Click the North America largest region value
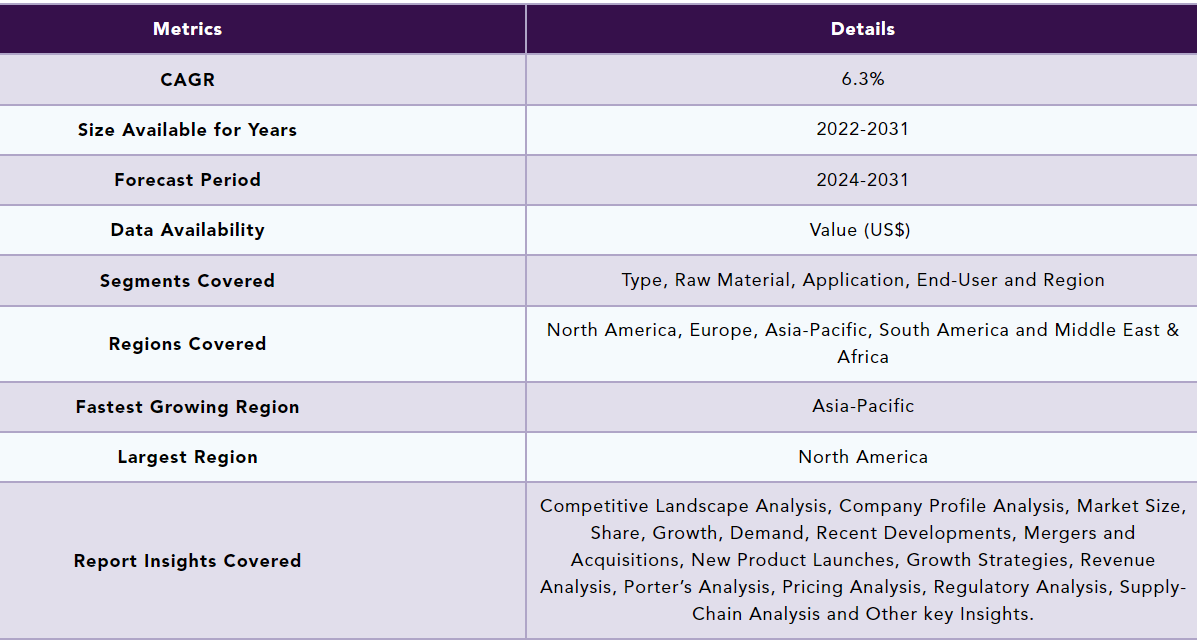1197x642 pixels. (862, 457)
